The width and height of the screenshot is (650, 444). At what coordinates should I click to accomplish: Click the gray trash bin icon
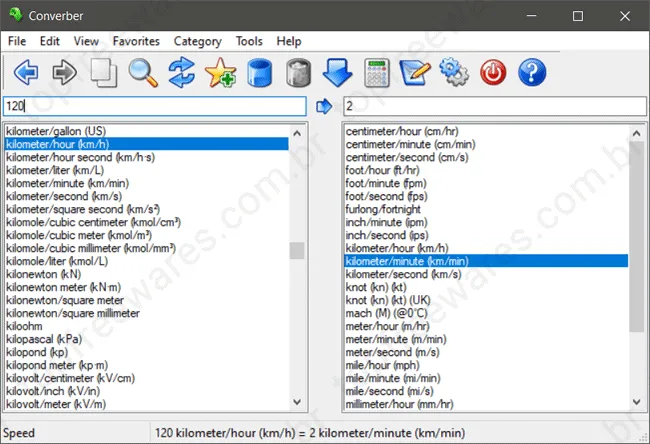pyautogui.click(x=298, y=73)
